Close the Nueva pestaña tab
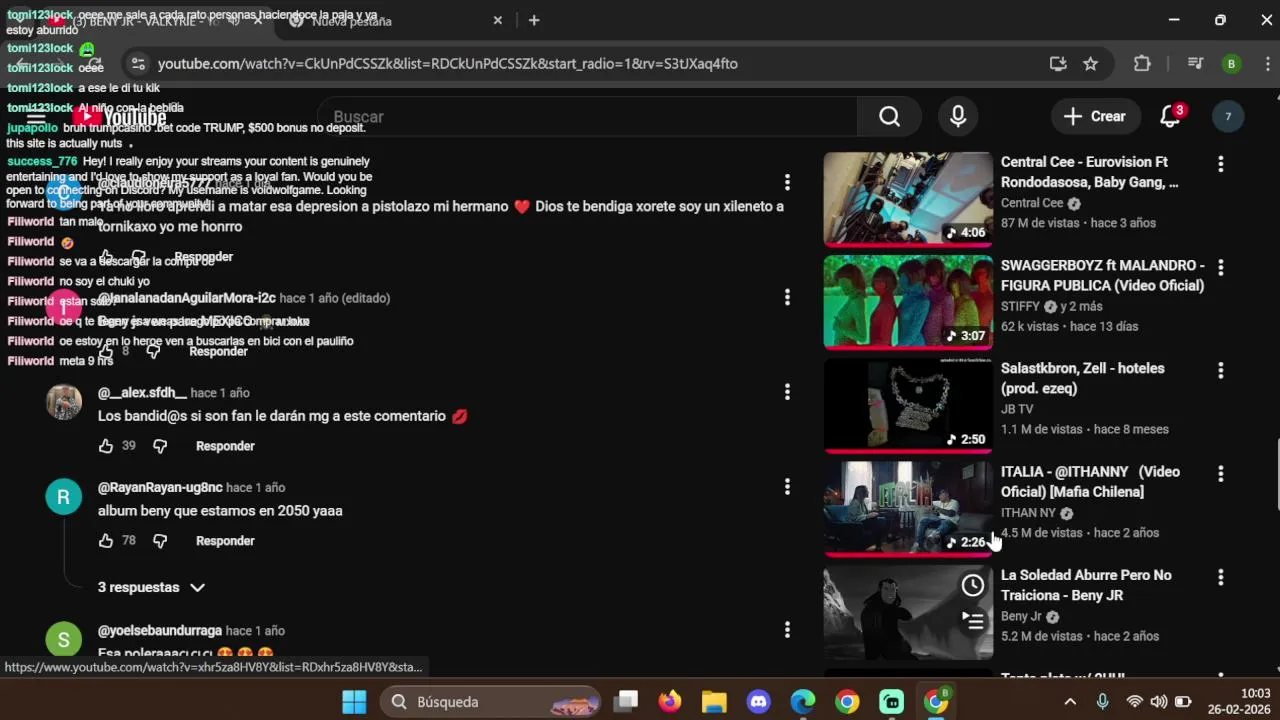The height and width of the screenshot is (720, 1280). pyautogui.click(x=498, y=20)
